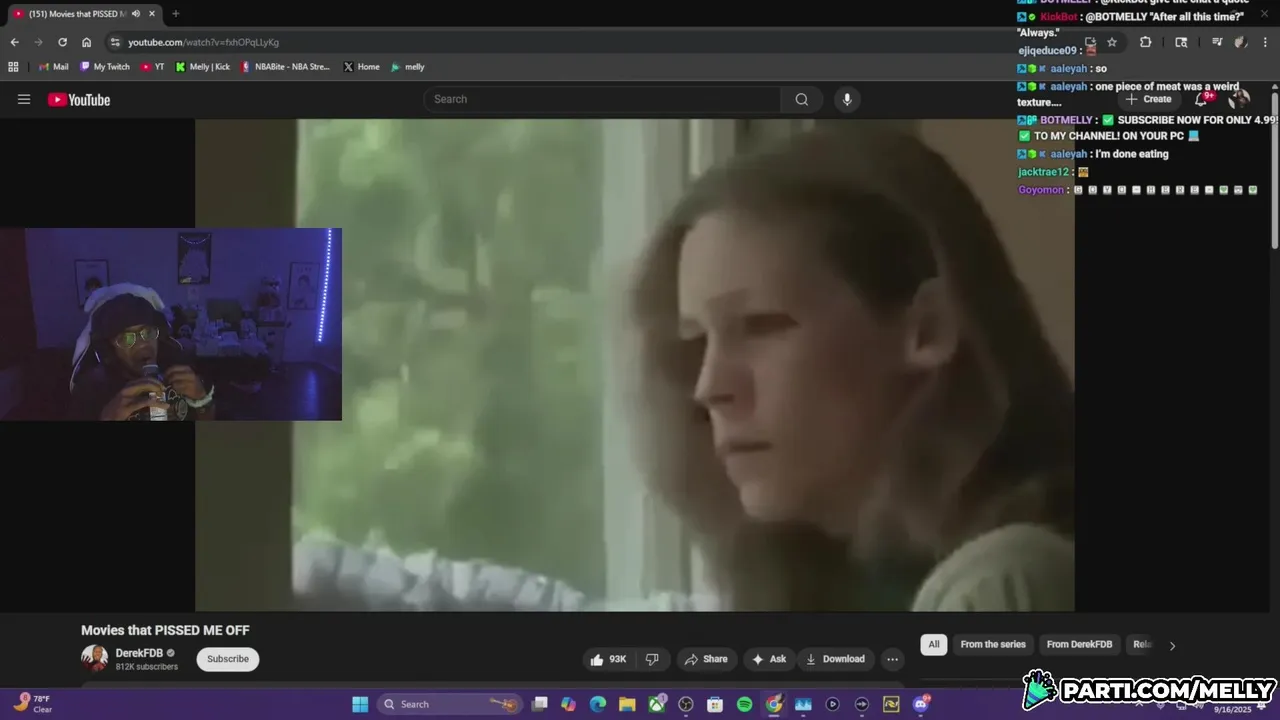The width and height of the screenshot is (1280, 720).
Task: Click the browser address bar URL
Action: [203, 42]
